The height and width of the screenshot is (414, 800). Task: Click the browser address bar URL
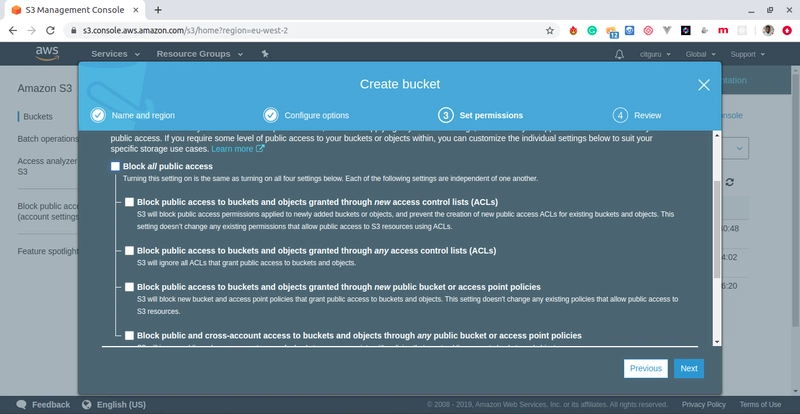tap(185, 31)
